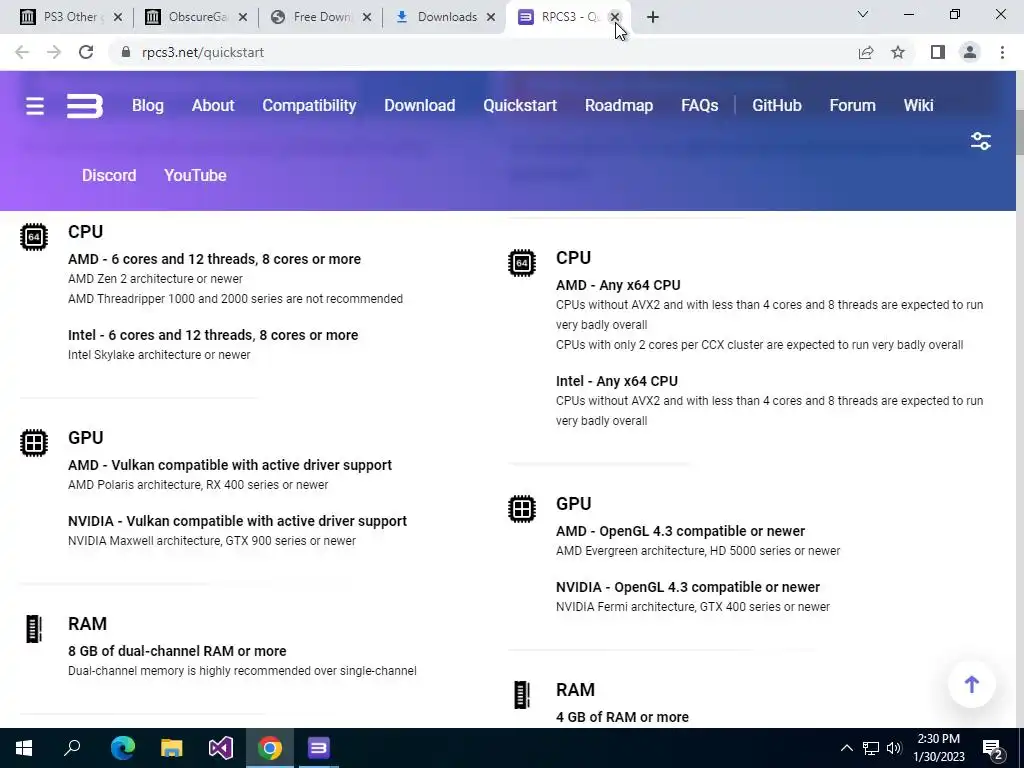Open the Blog page
1024x768 pixels.
click(148, 106)
